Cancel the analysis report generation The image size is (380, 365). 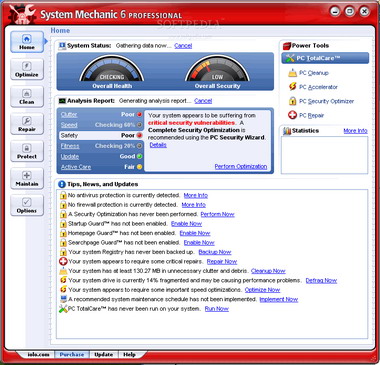(x=203, y=101)
